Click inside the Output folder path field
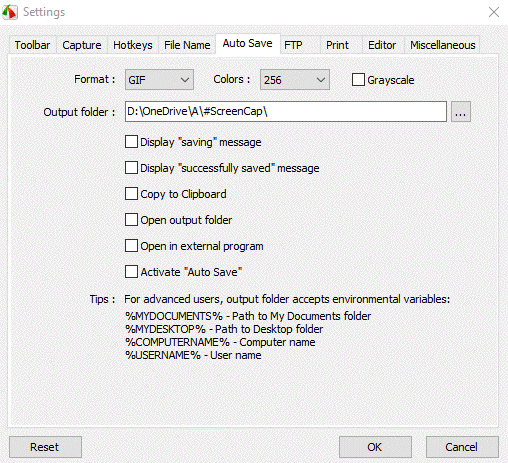This screenshot has width=508, height=463. pyautogui.click(x=286, y=112)
